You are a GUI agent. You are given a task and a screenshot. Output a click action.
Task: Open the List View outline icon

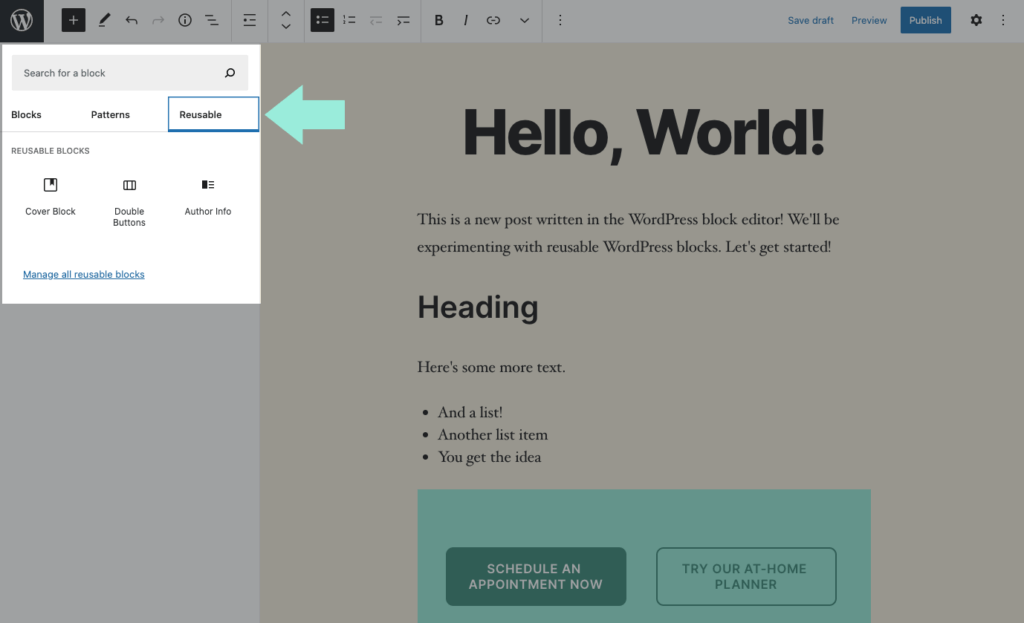tap(212, 20)
